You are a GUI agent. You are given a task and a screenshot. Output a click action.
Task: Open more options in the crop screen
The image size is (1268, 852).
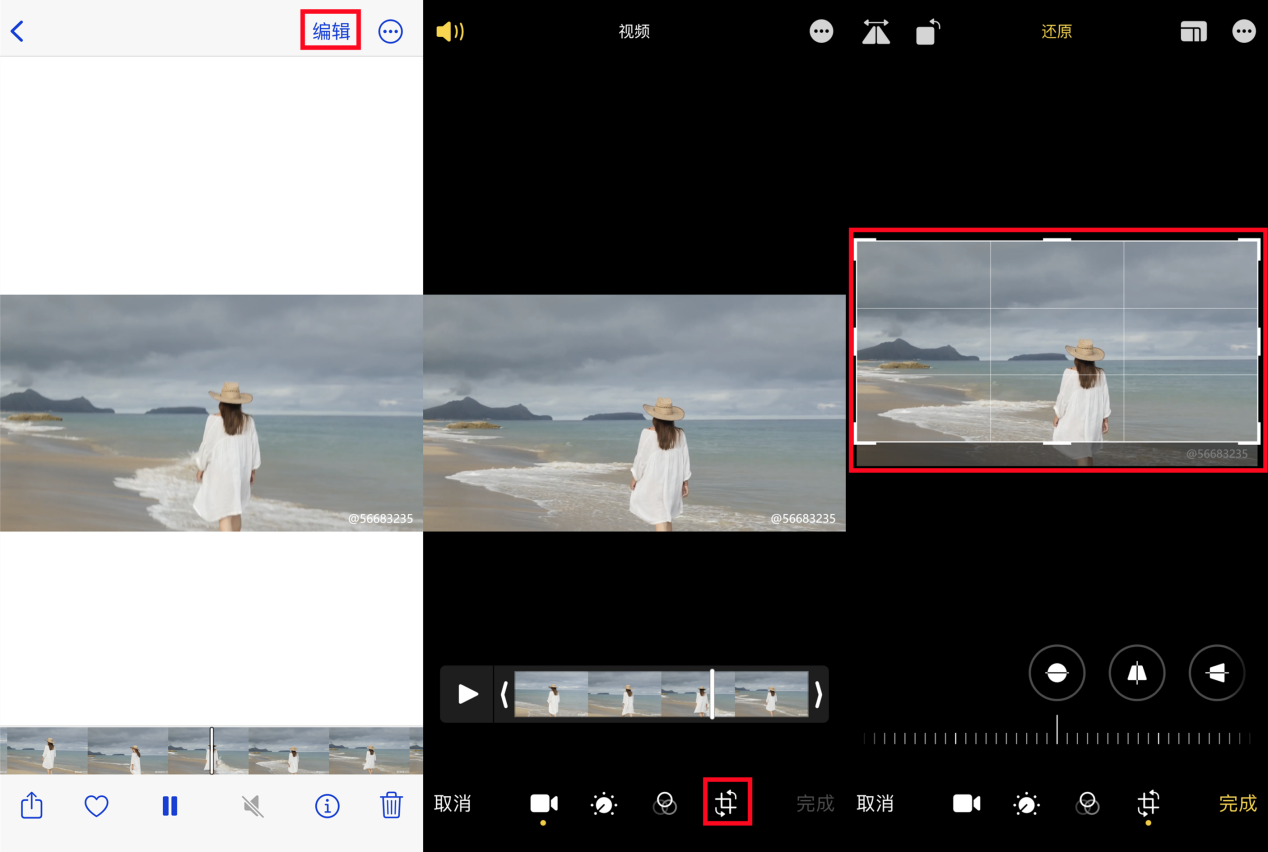tap(1244, 32)
